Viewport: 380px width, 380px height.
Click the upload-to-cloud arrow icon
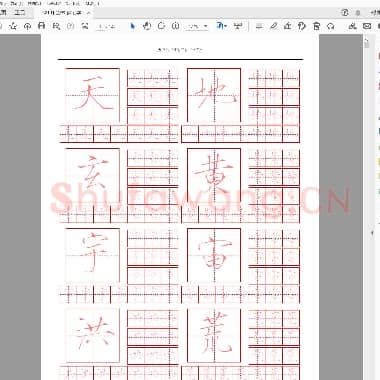click(28, 26)
